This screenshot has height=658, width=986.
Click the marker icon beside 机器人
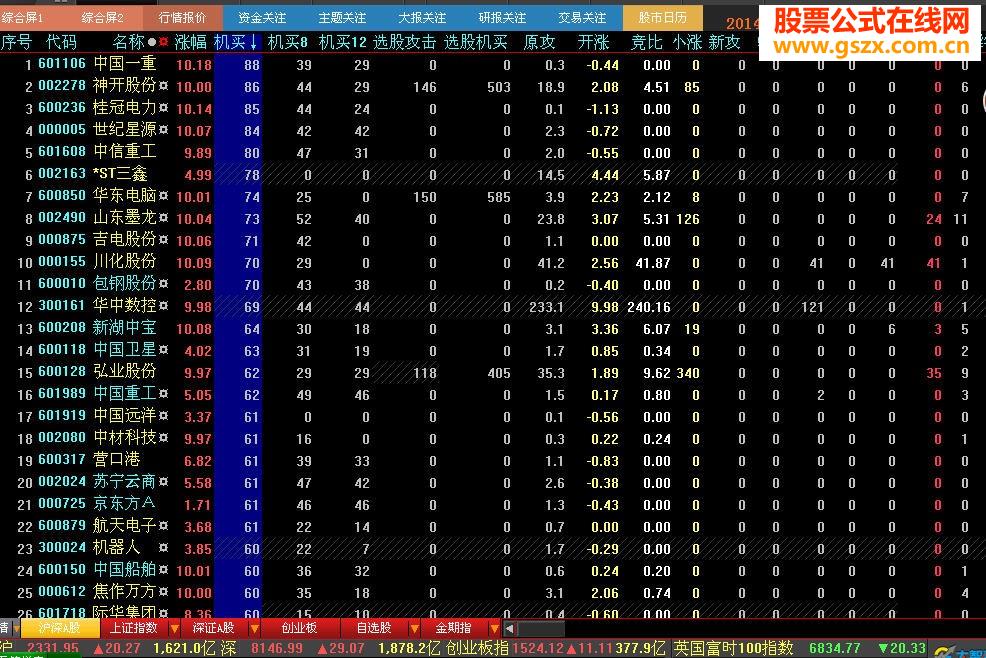pyautogui.click(x=163, y=548)
